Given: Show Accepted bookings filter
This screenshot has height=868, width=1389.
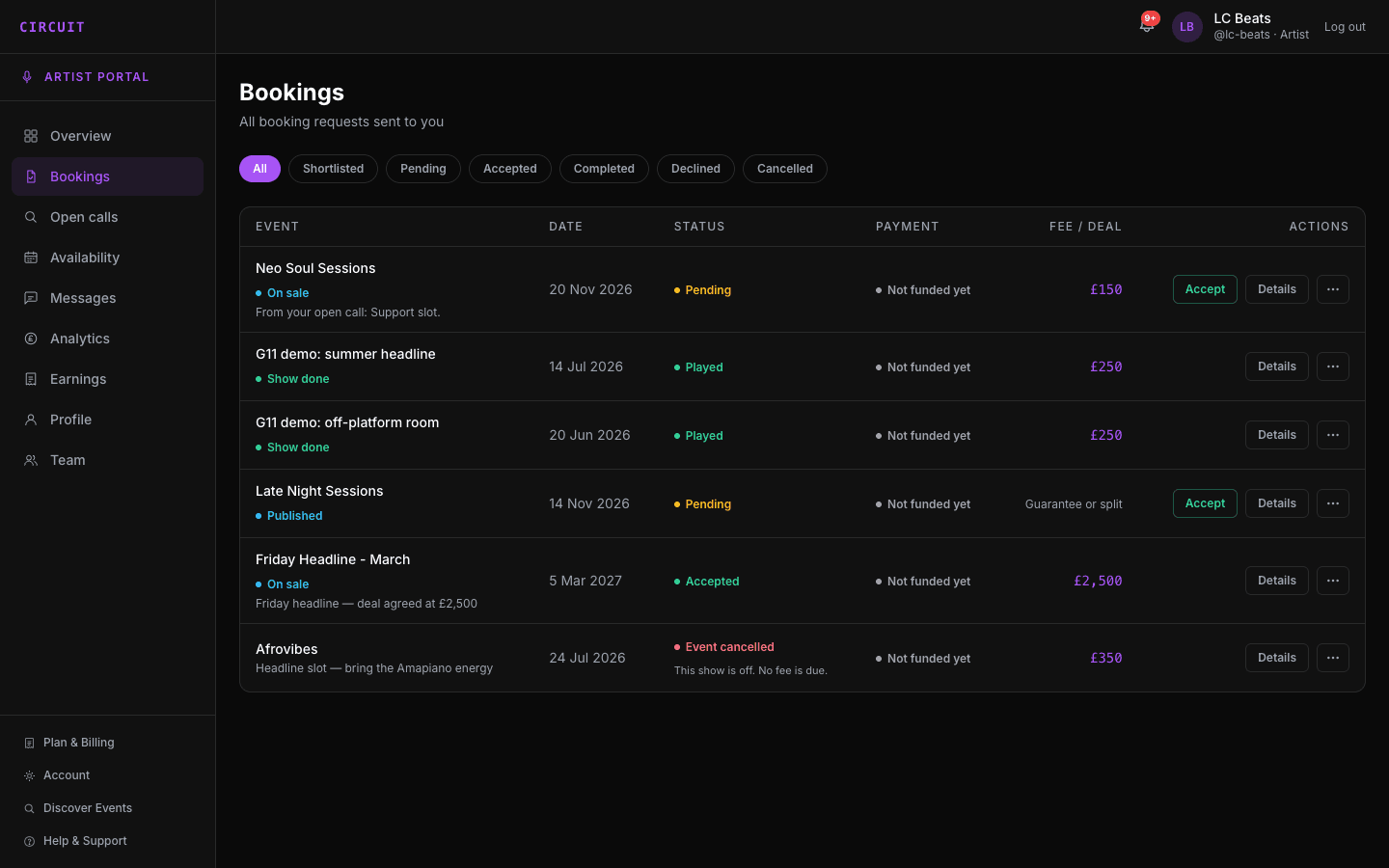Looking at the screenshot, I should (510, 169).
